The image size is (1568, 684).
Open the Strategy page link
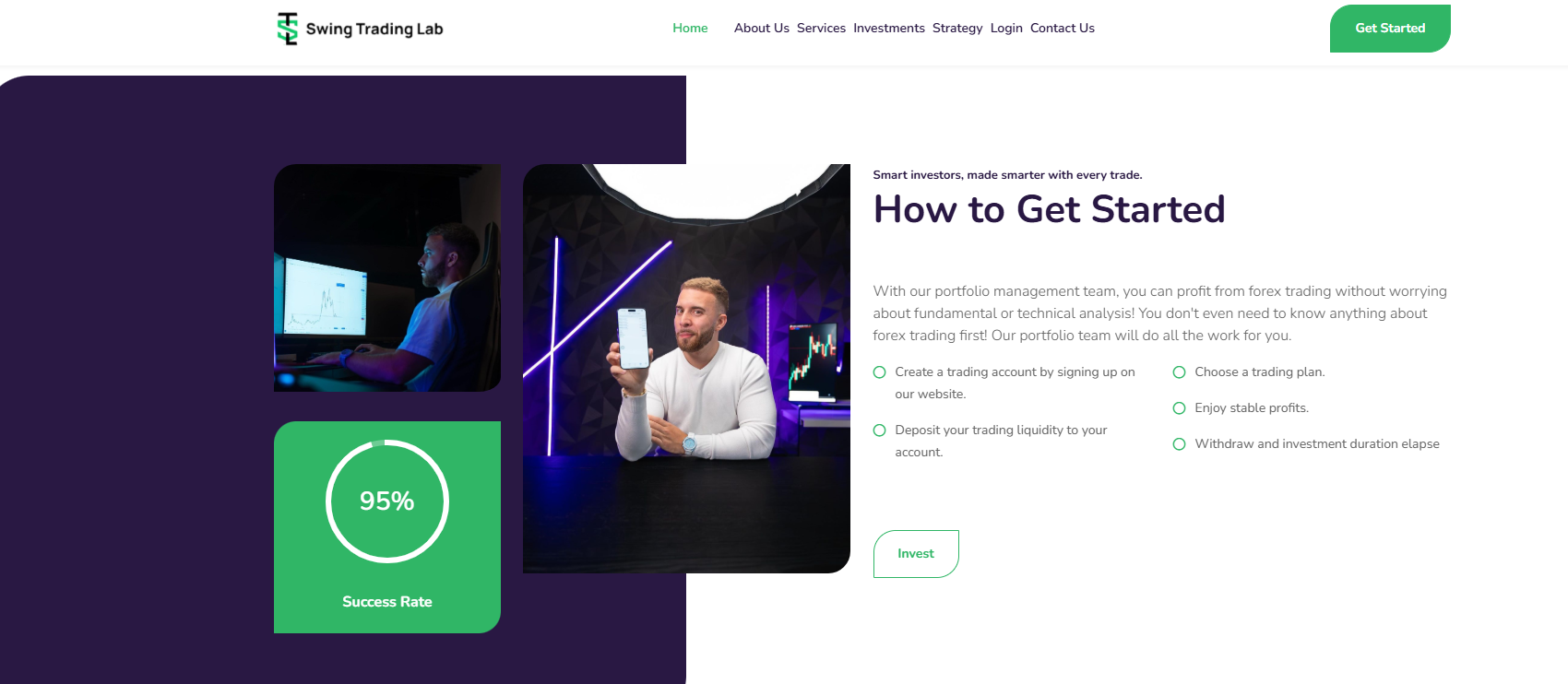pos(957,29)
